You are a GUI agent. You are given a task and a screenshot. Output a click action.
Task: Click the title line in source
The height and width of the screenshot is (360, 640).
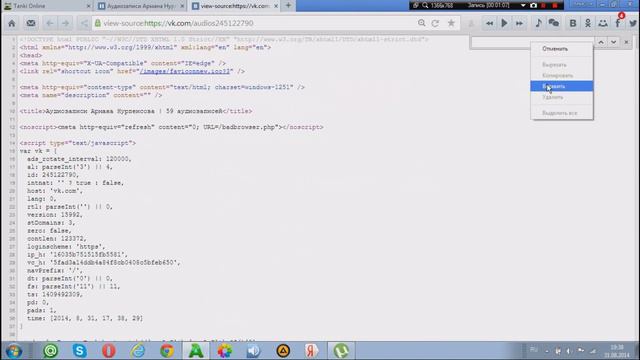point(136,111)
